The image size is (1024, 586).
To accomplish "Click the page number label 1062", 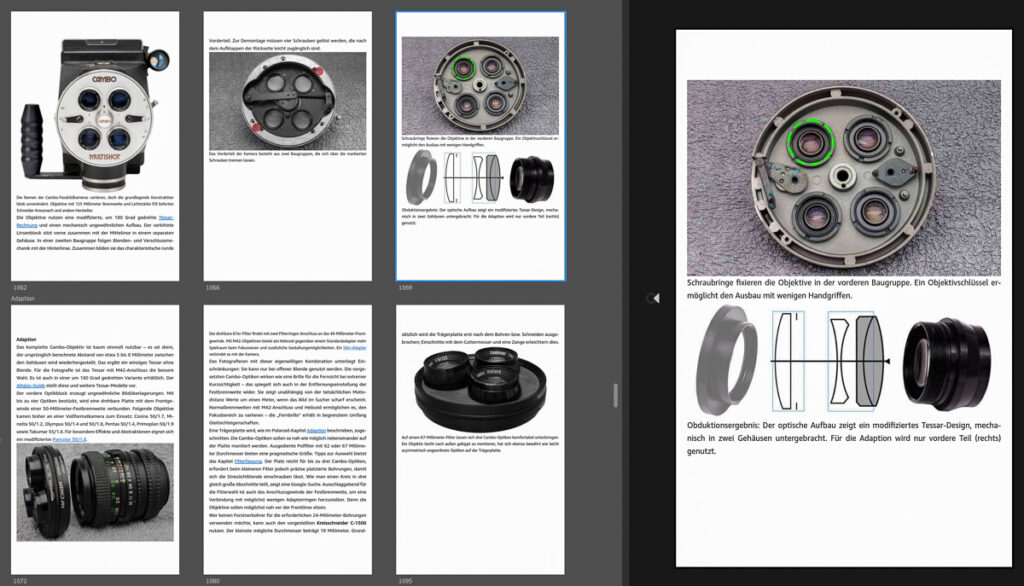I will [20, 287].
